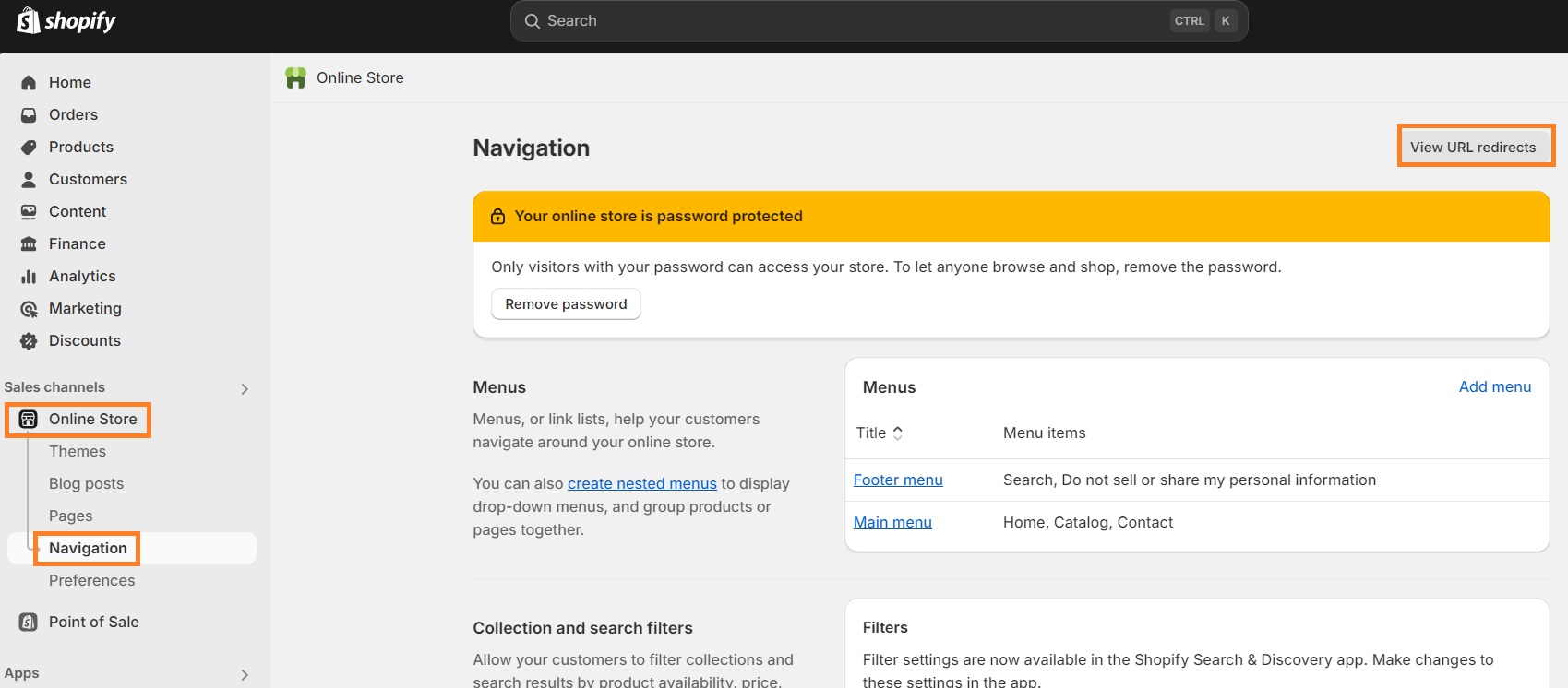Click the Discounts badge icon

click(x=29, y=341)
